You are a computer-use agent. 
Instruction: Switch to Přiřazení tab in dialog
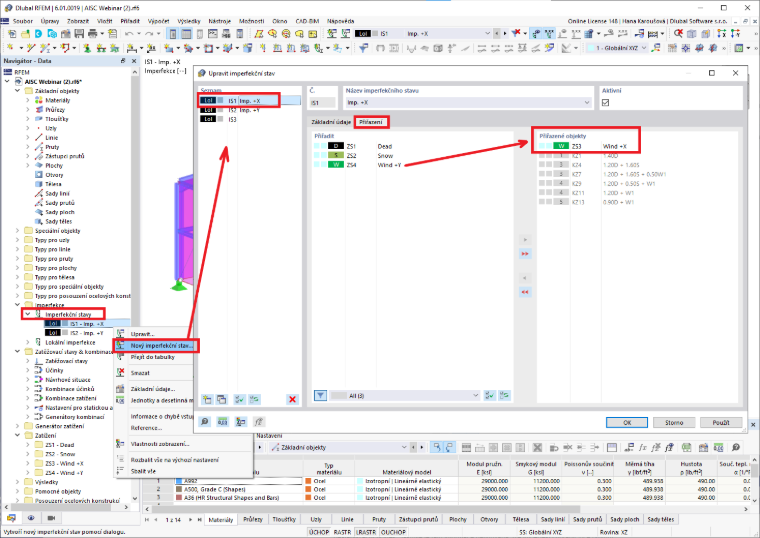coord(371,122)
